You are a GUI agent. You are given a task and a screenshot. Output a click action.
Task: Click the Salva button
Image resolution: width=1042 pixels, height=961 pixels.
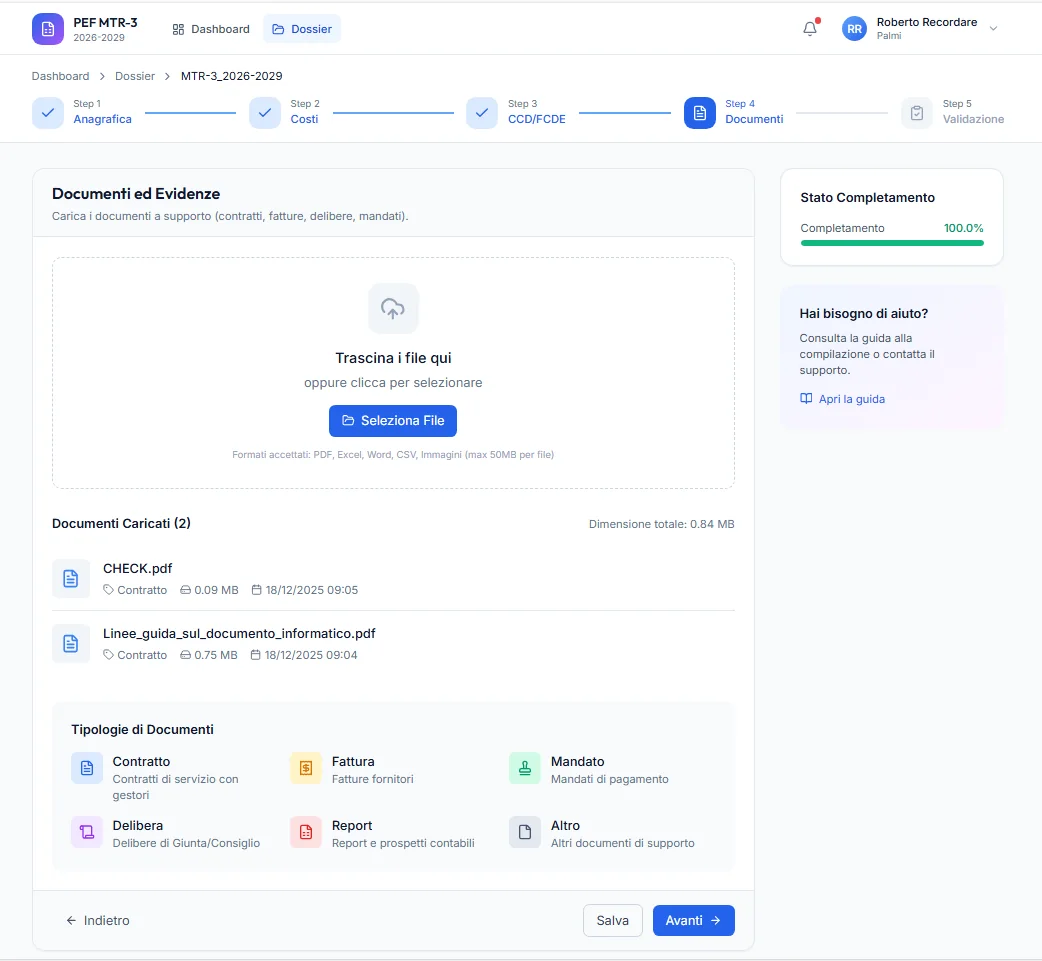click(613, 920)
